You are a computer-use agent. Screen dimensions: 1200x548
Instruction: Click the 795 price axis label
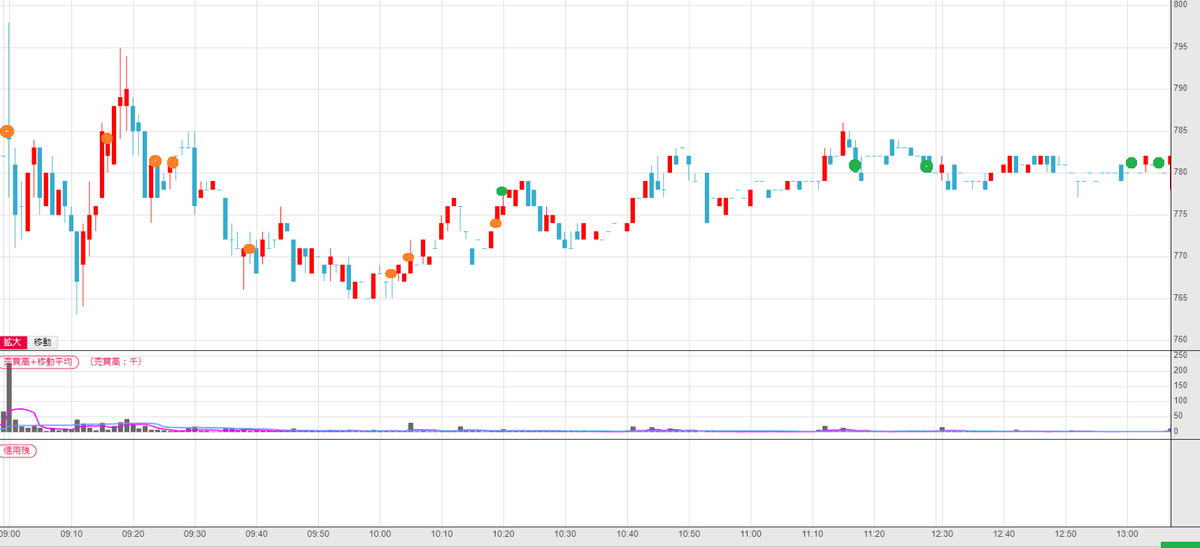click(x=1180, y=46)
